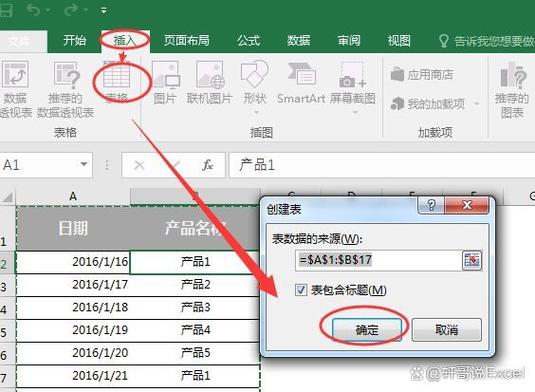Click the collapse dialog range selector icon
The image size is (535, 392).
(x=472, y=261)
